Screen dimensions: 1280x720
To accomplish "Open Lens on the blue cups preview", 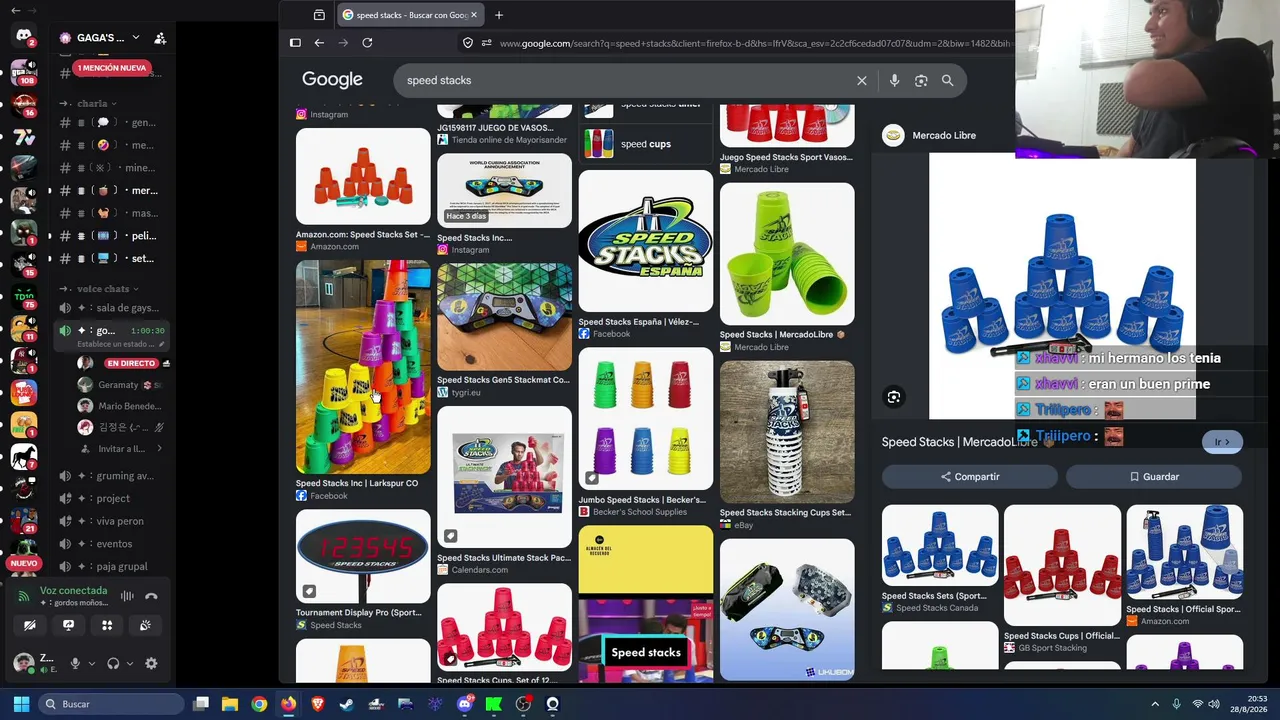I will point(894,397).
